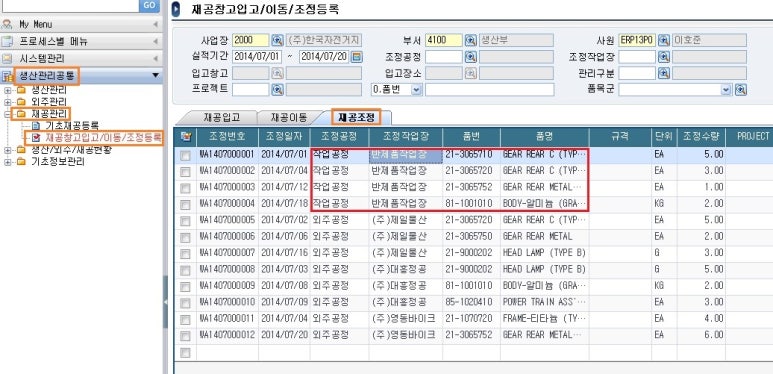Click the title arrow icon beside 재공창고입고/이동/조정등록
773x374 pixels.
(x=177, y=9)
